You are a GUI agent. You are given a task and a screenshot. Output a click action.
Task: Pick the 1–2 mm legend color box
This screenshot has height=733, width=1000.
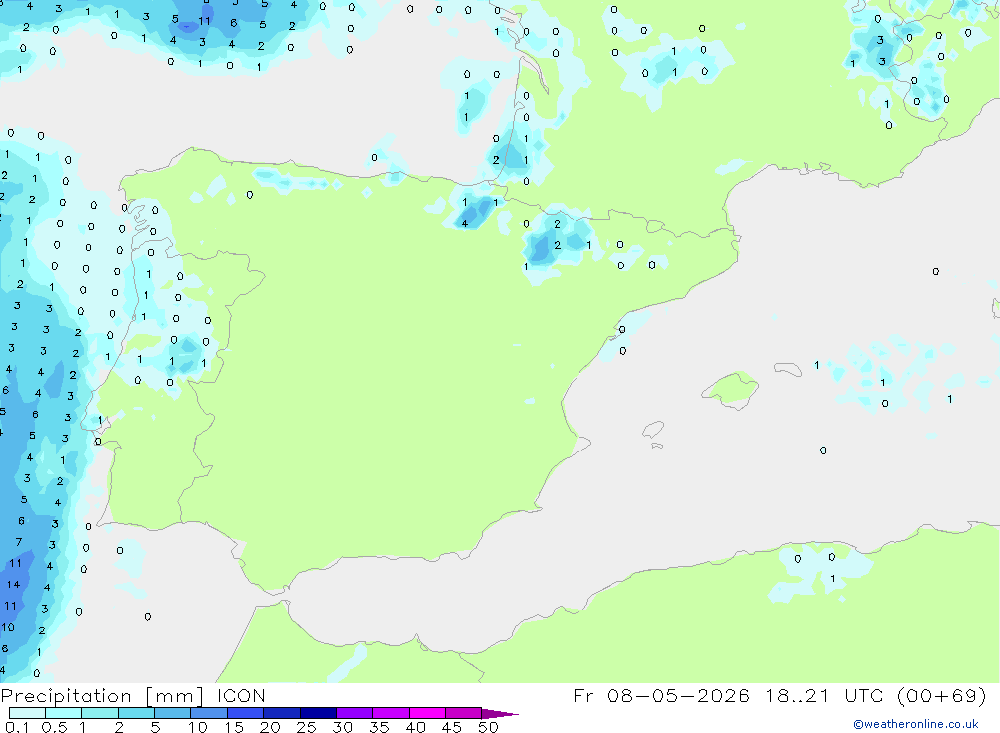100,713
